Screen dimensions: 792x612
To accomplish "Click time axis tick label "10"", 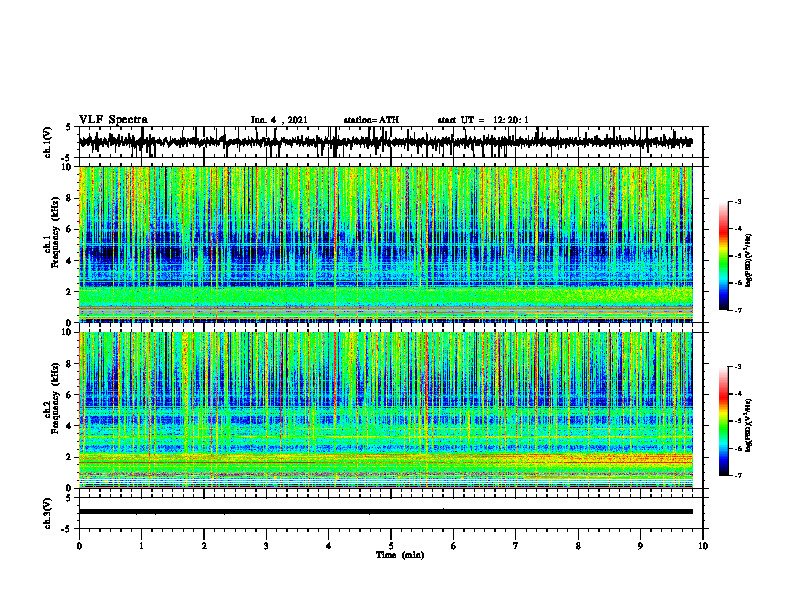I will click(x=703, y=546).
